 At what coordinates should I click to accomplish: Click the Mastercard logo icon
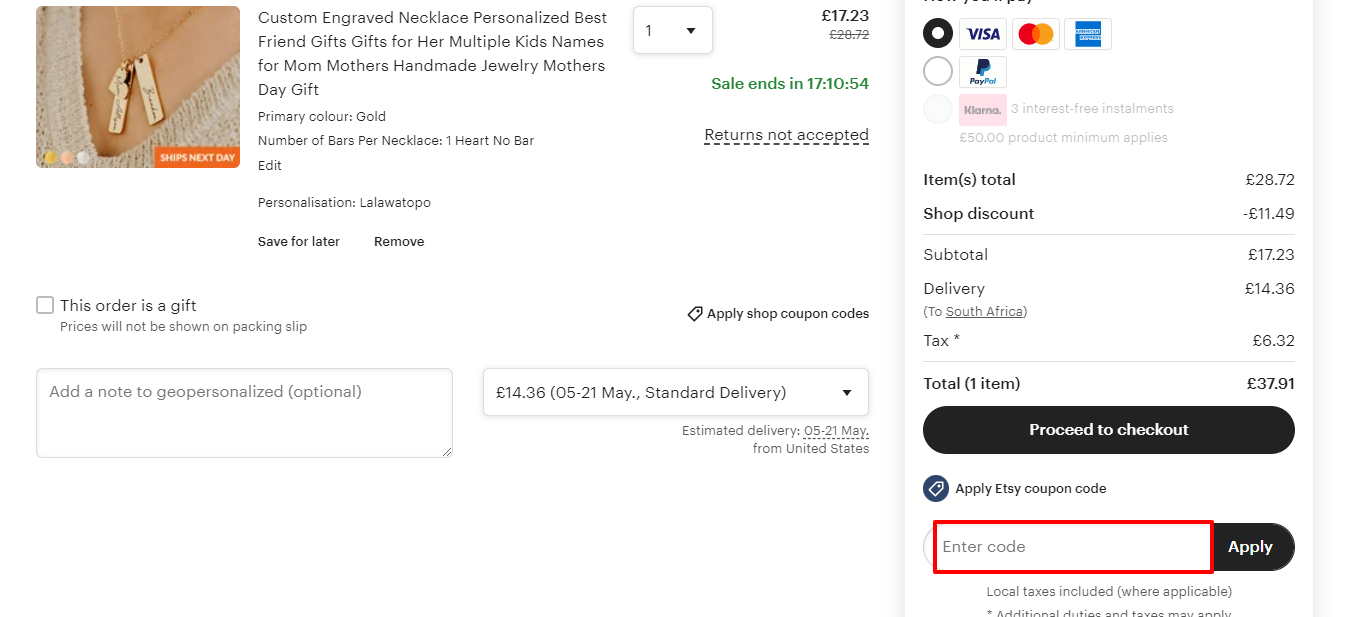coord(1035,34)
